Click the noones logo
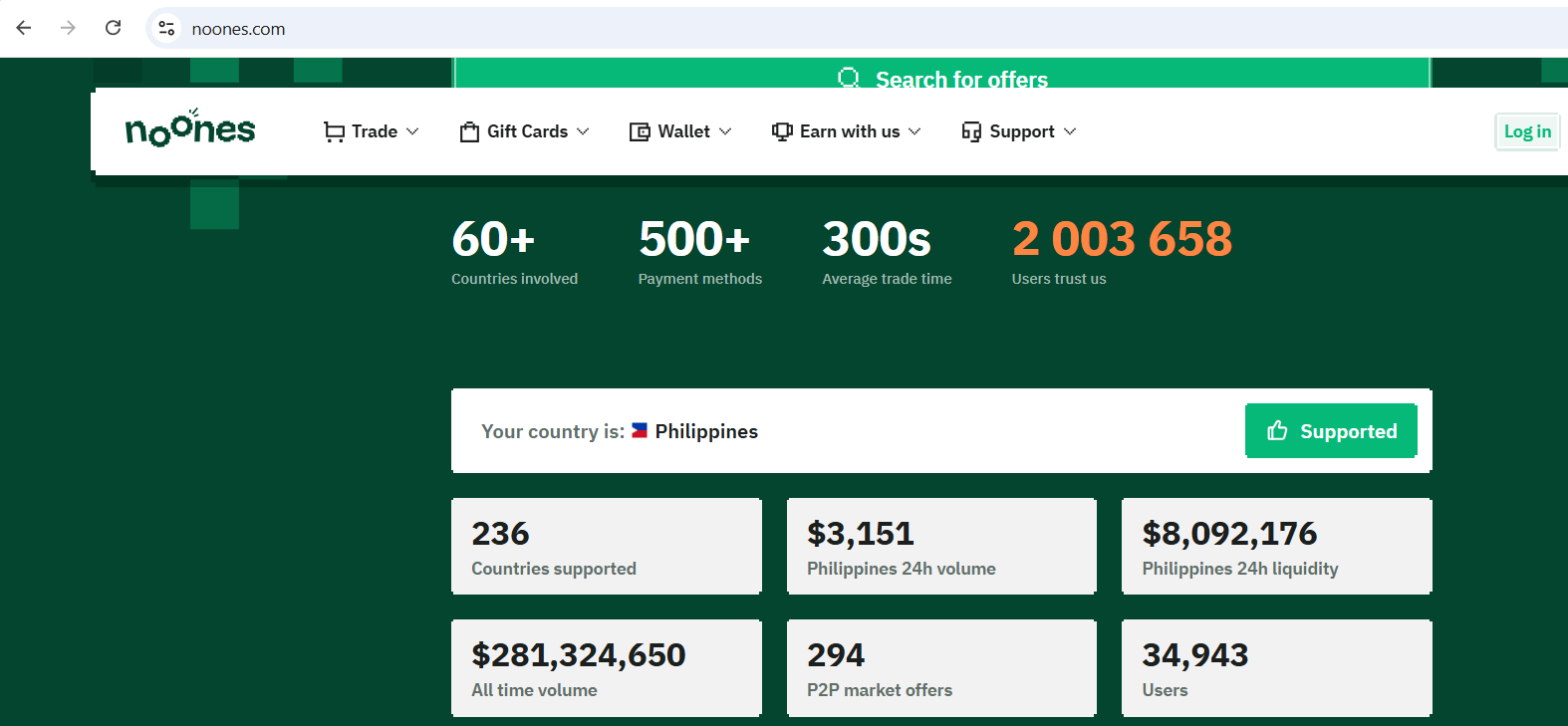Viewport: 1568px width, 726px height. pos(190,128)
